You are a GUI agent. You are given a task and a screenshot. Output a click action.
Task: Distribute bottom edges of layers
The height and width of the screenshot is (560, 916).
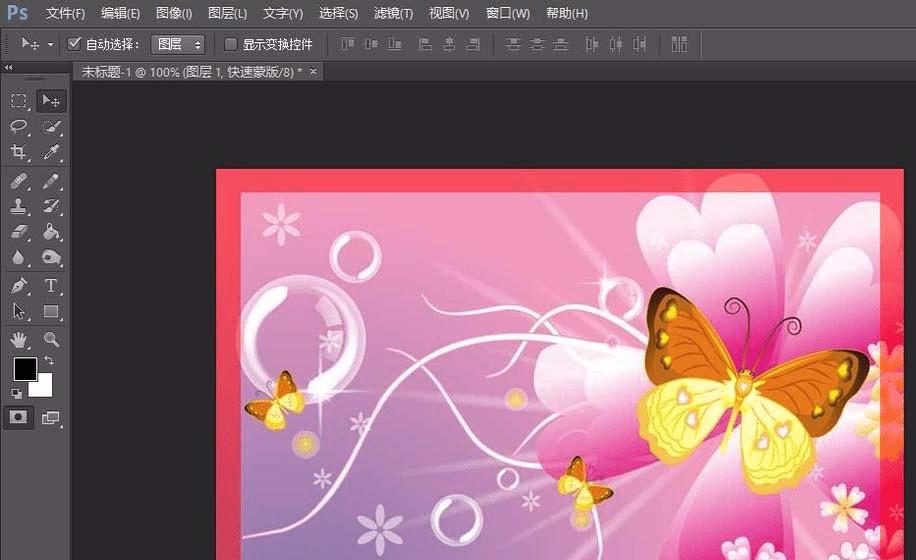[561, 44]
